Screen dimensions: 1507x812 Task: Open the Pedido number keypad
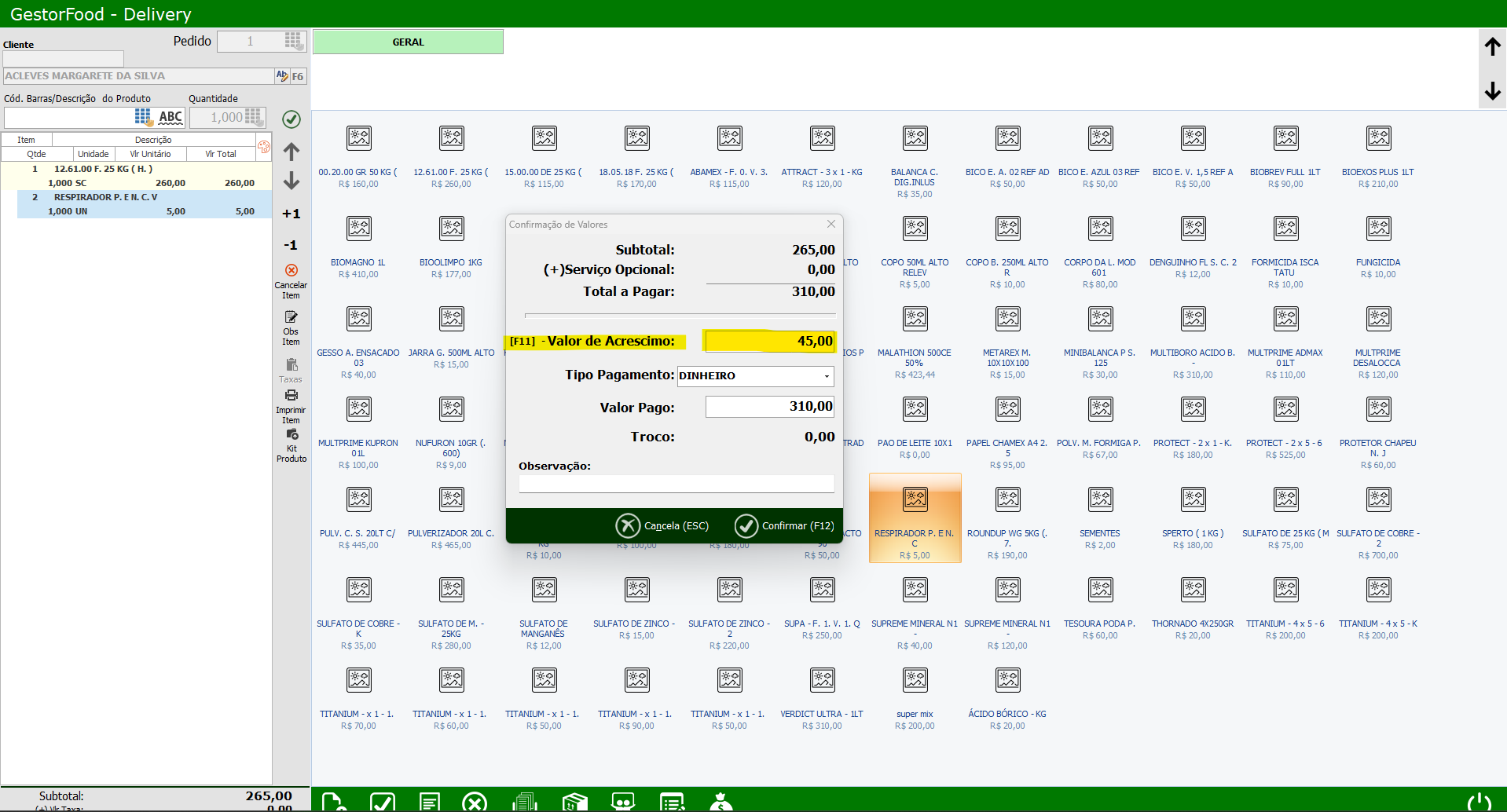point(293,41)
